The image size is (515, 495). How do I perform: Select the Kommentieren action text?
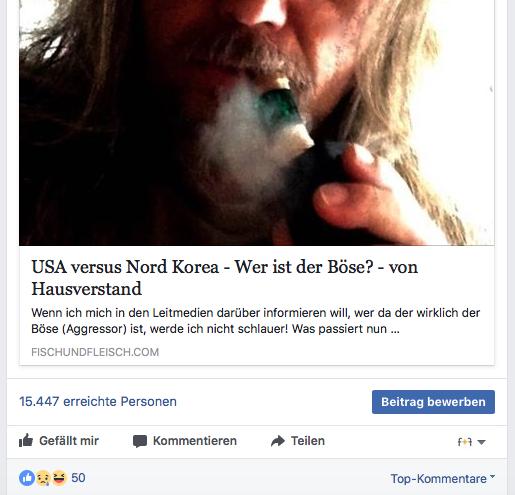pos(195,441)
